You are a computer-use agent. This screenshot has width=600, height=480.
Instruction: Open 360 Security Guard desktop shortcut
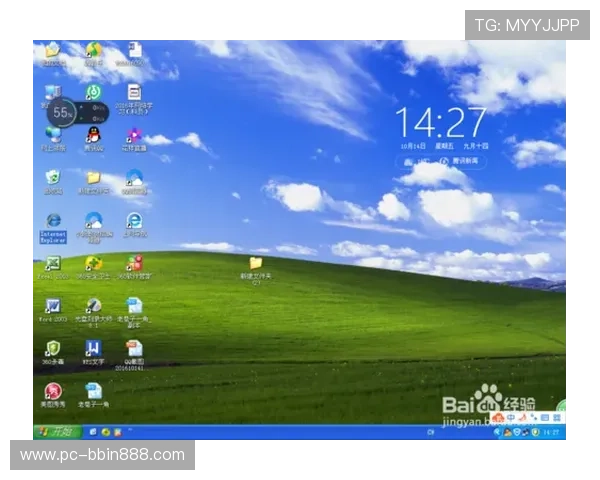[x=93, y=264]
